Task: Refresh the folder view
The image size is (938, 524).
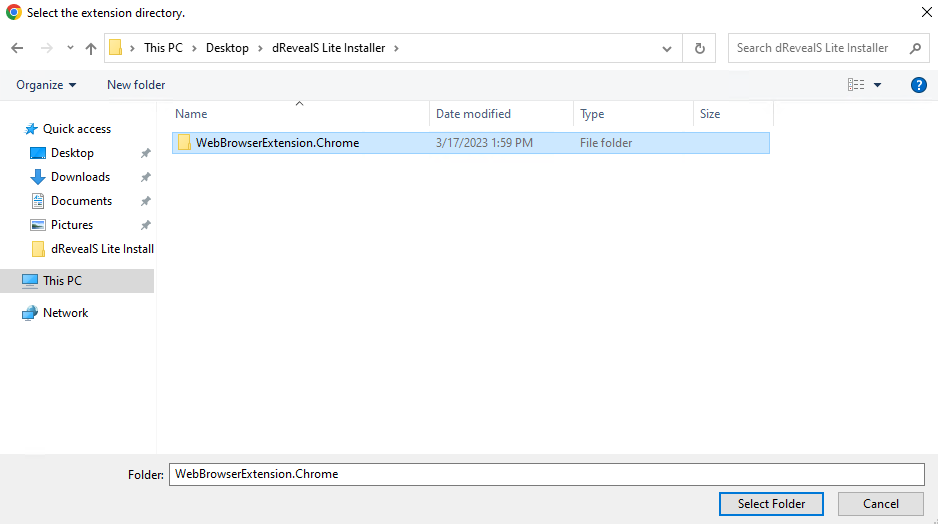Action: click(699, 48)
